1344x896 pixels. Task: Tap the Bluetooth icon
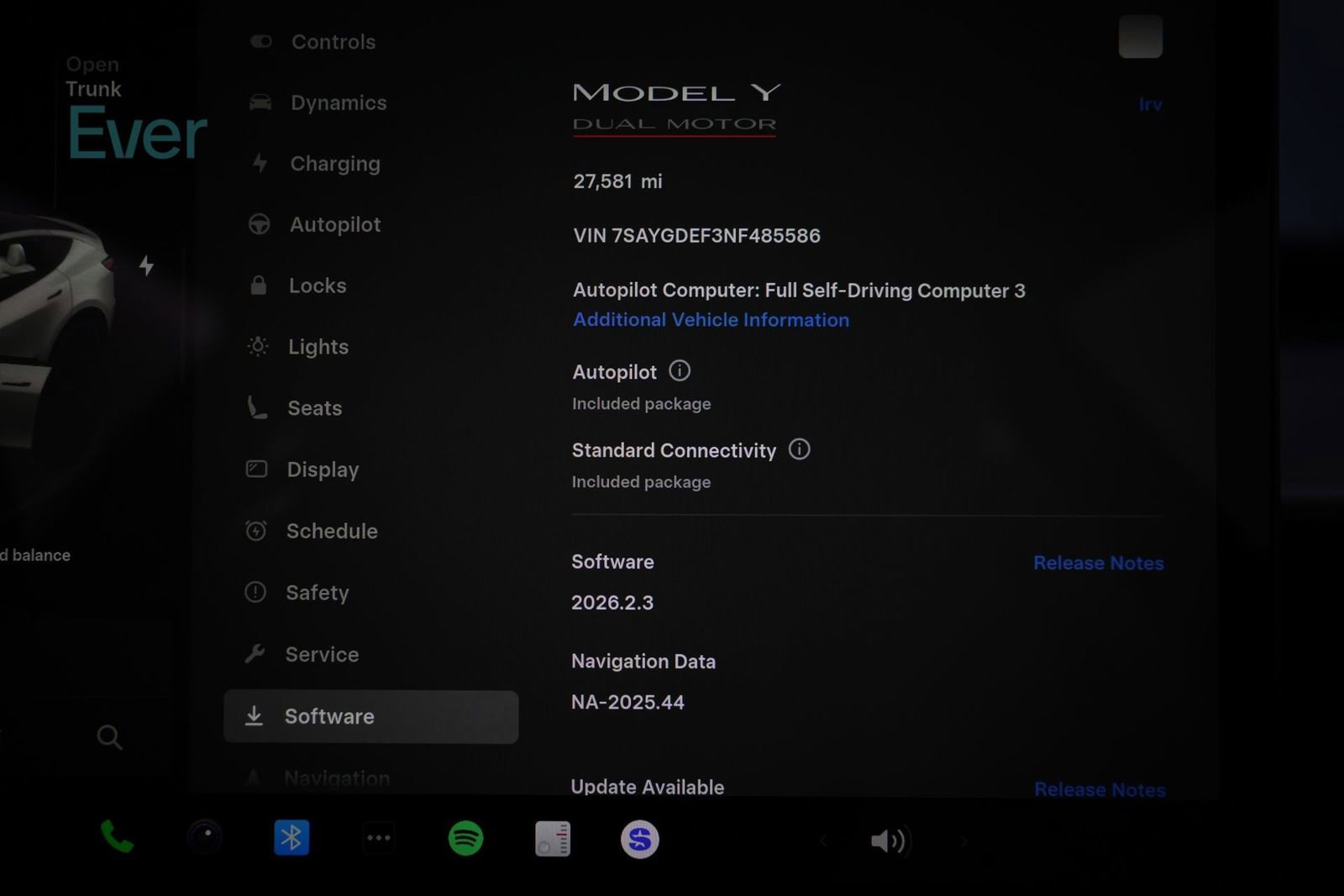(291, 838)
